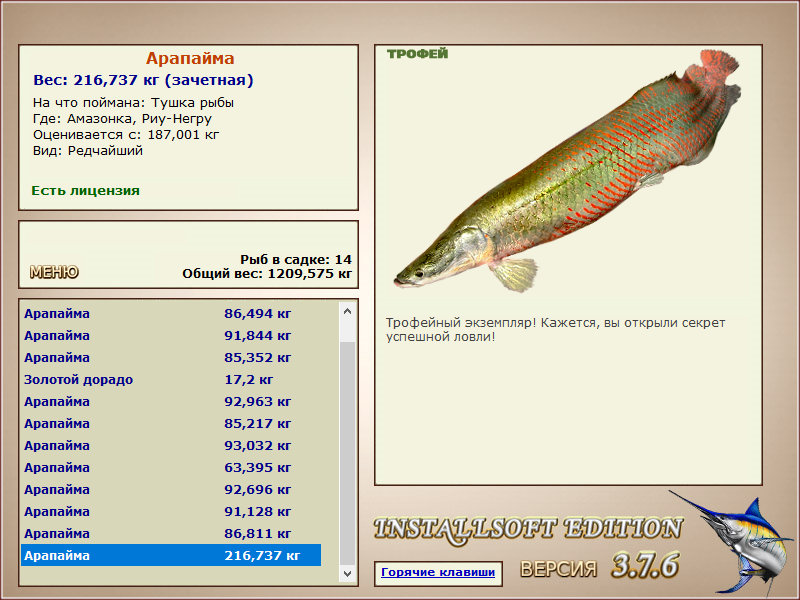The width and height of the screenshot is (800, 600).
Task: Open the Горячие клавиши link
Action: coord(438,572)
